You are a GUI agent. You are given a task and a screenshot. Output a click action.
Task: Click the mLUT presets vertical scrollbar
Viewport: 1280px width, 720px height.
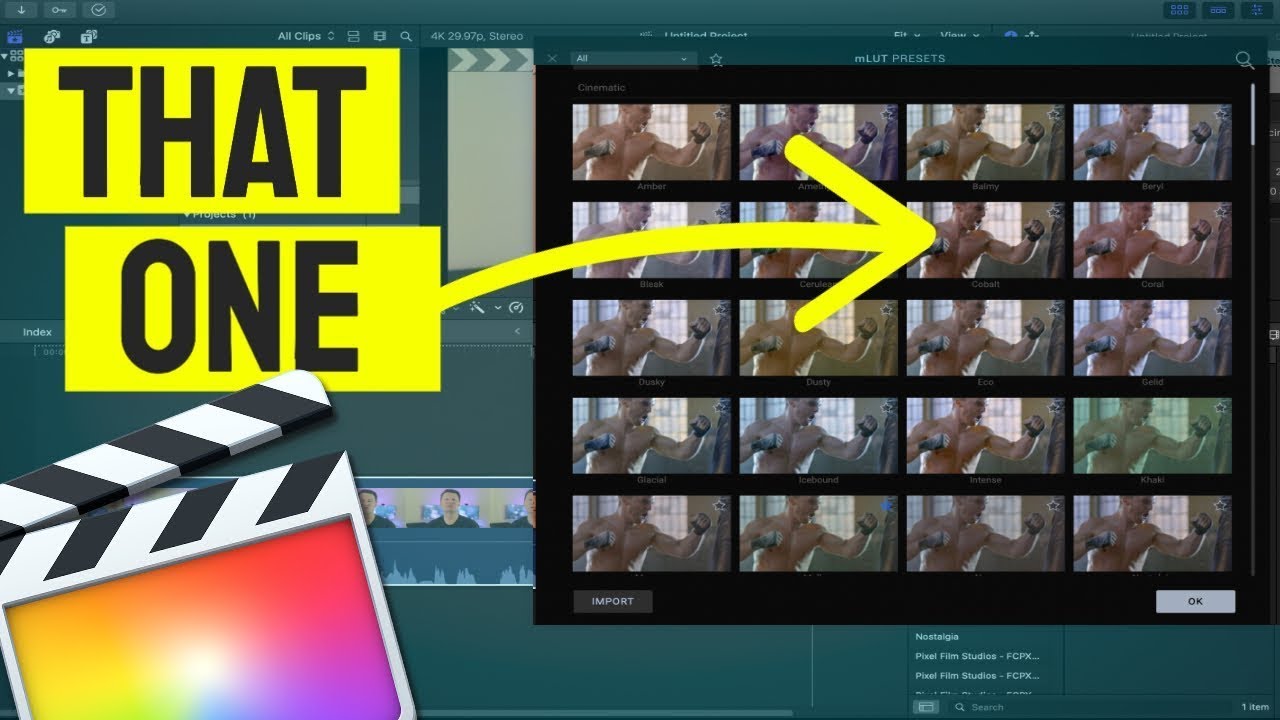[x=1254, y=113]
